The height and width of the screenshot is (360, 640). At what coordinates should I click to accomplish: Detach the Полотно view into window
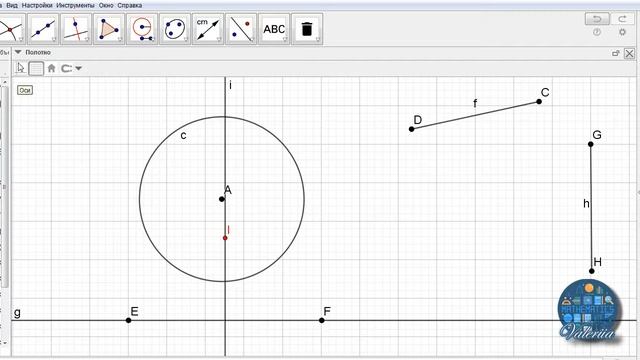click(x=616, y=53)
